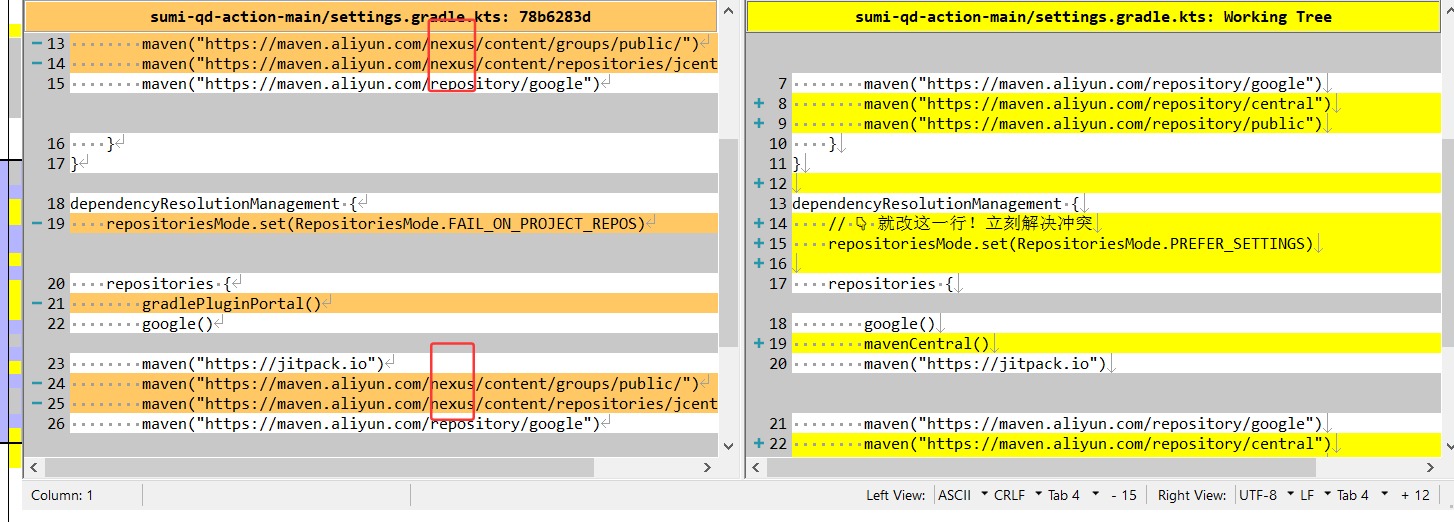
Task: Click the removed-line minus marker at left line 25
Action: pyautogui.click(x=37, y=404)
